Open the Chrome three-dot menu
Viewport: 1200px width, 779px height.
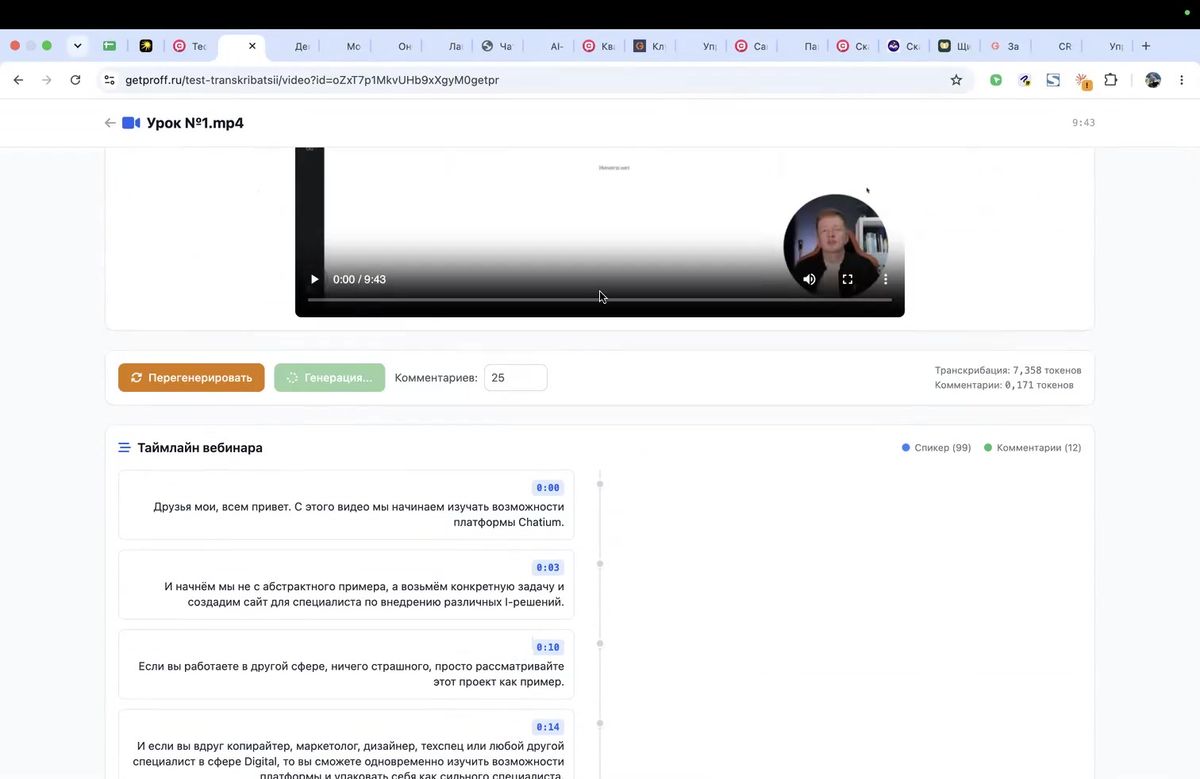point(1182,80)
